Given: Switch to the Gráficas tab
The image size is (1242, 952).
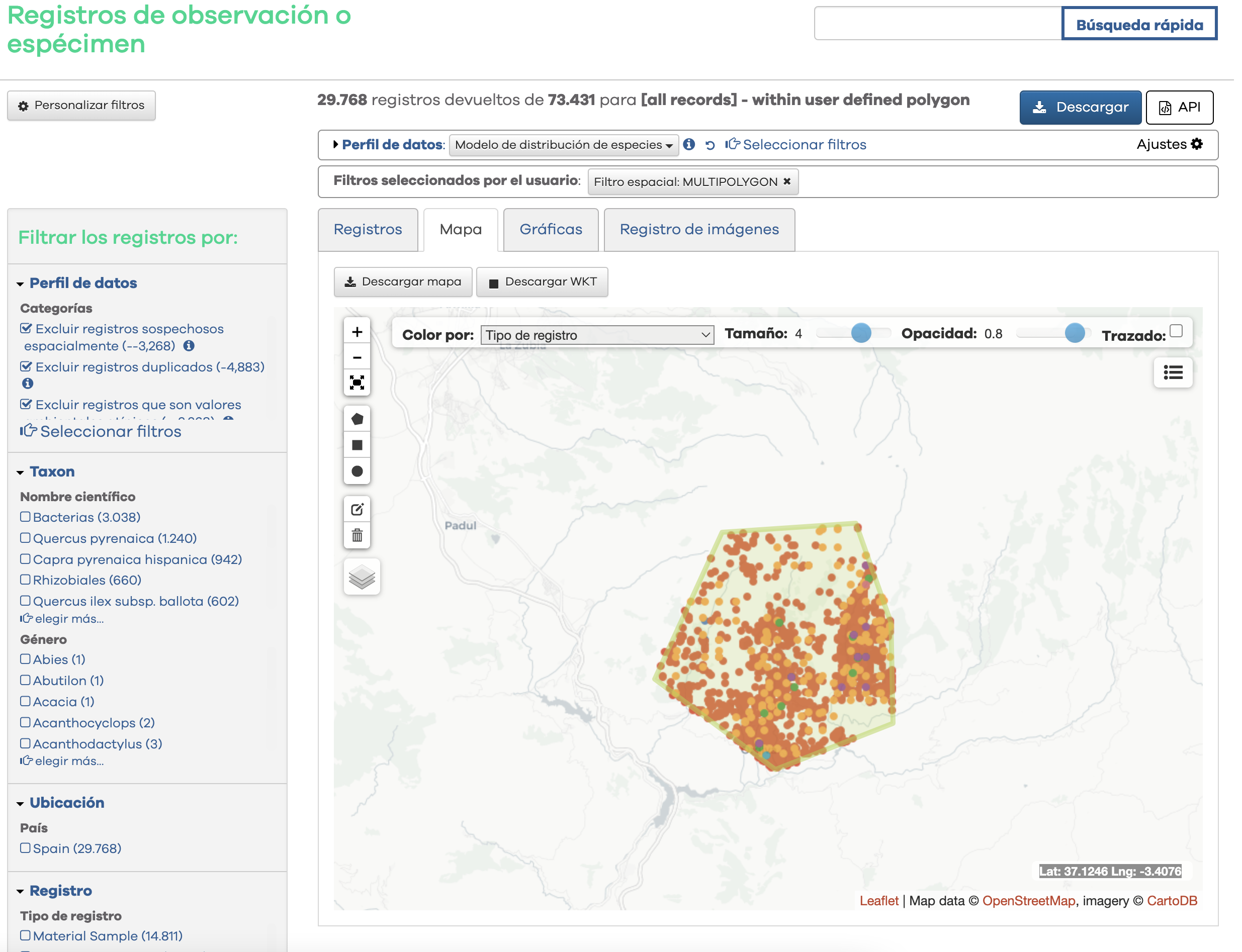Looking at the screenshot, I should click(550, 230).
